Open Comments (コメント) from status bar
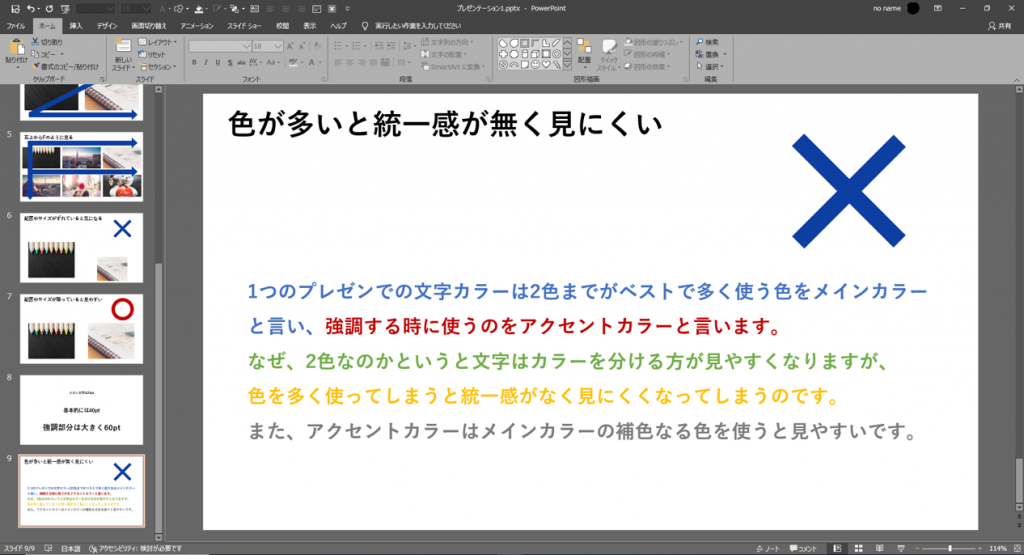The image size is (1024, 555). (803, 548)
